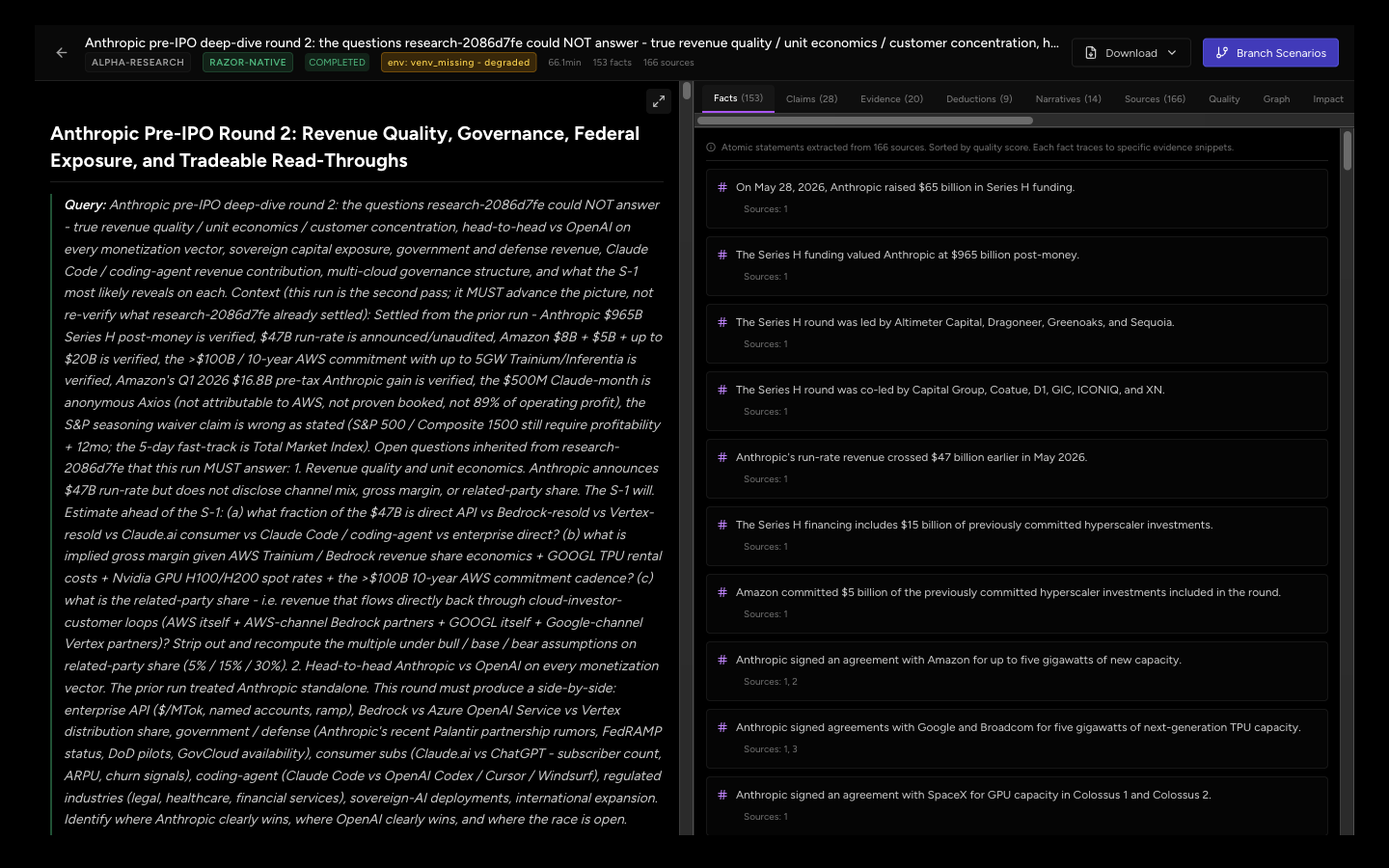The image size is (1389, 868).
Task: Open fact: Amazon committed $5 billion
Action: pyautogui.click(x=1017, y=604)
